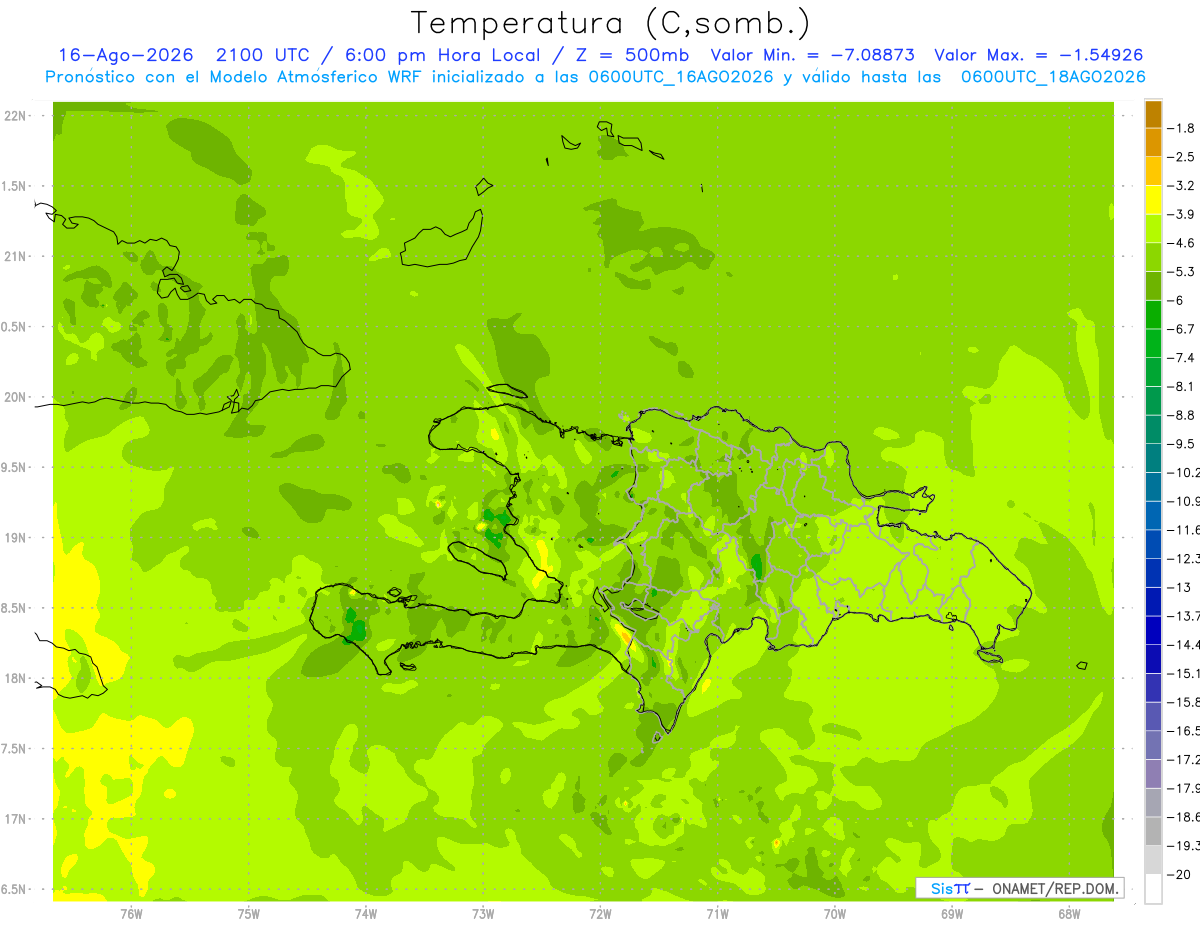Image resolution: width=1200 pixels, height=927 pixels.
Task: Click the 19N latitude label
Action: tap(15, 538)
